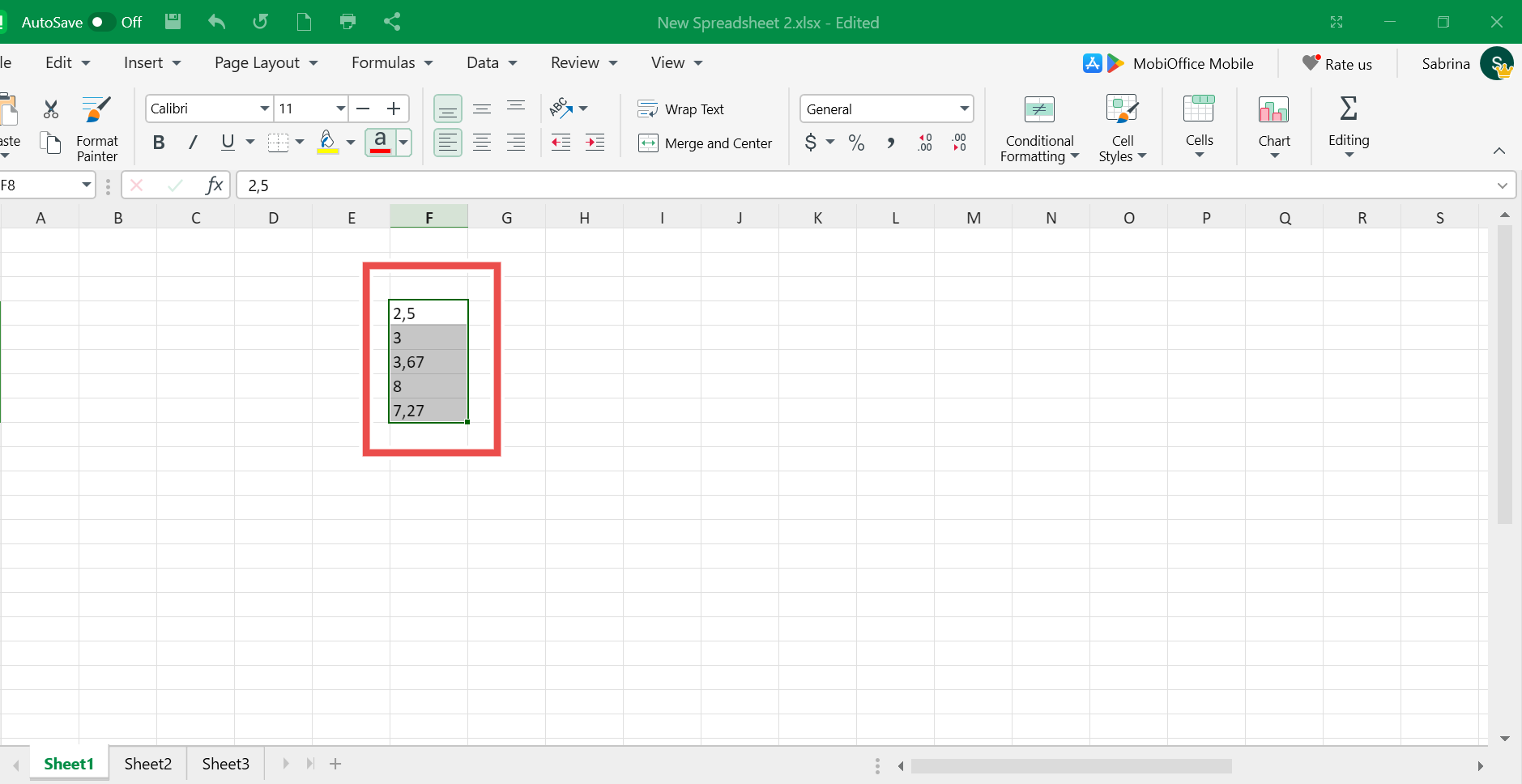Open the font size dropdown

341,109
